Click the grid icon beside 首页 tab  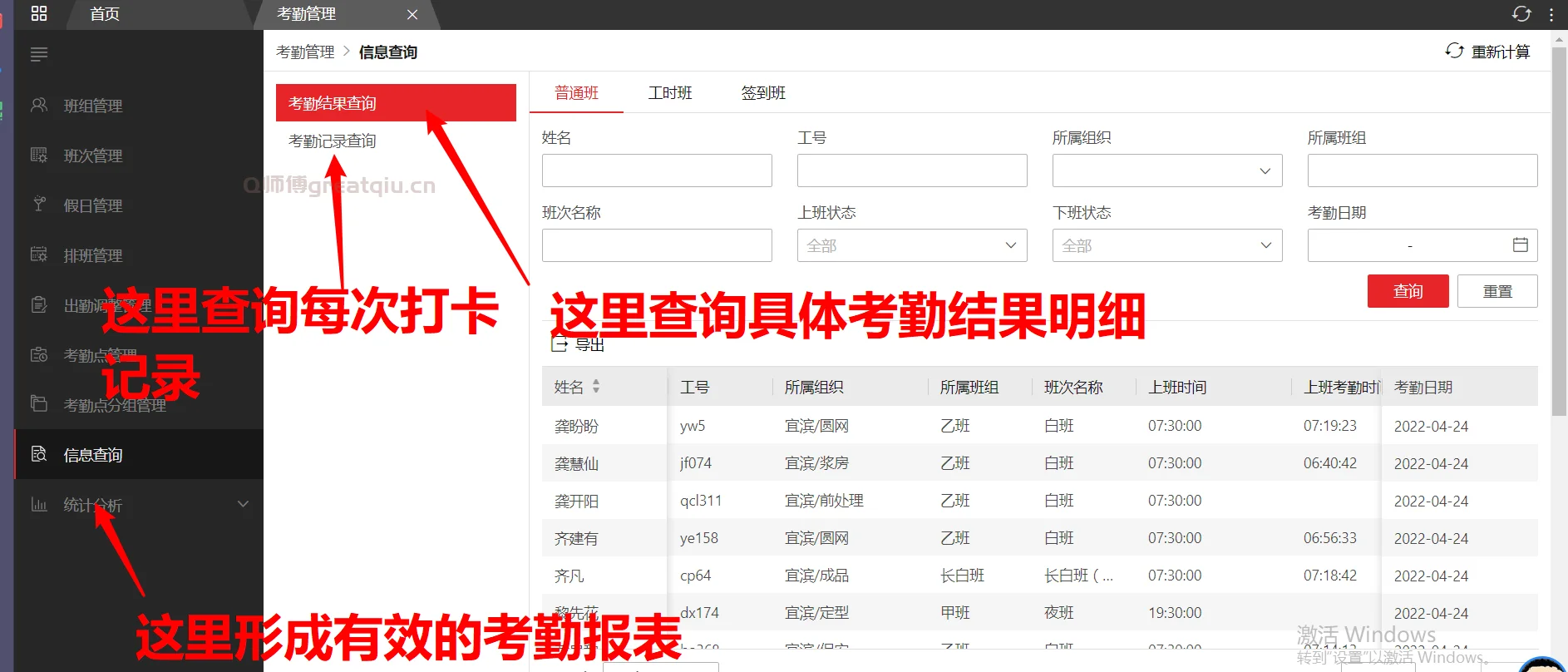[39, 13]
